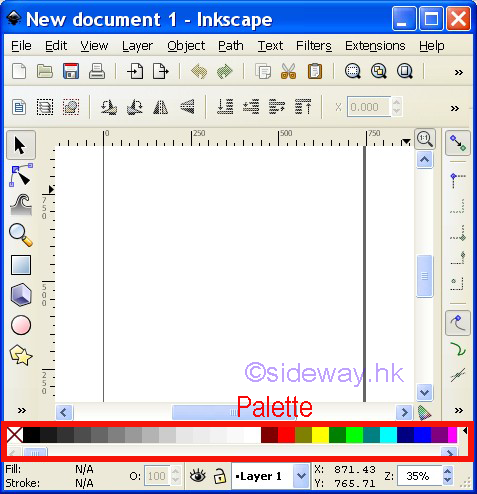Screen dimensions: 477x494
Task: Pick the Ellipse circle tool
Action: click(21, 325)
